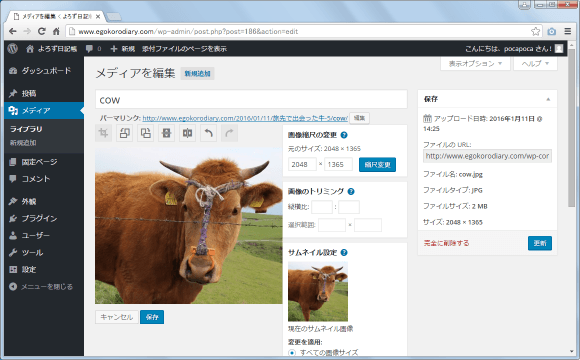Flip image vertically icon
This screenshot has width=580, height=360.
tap(167, 133)
